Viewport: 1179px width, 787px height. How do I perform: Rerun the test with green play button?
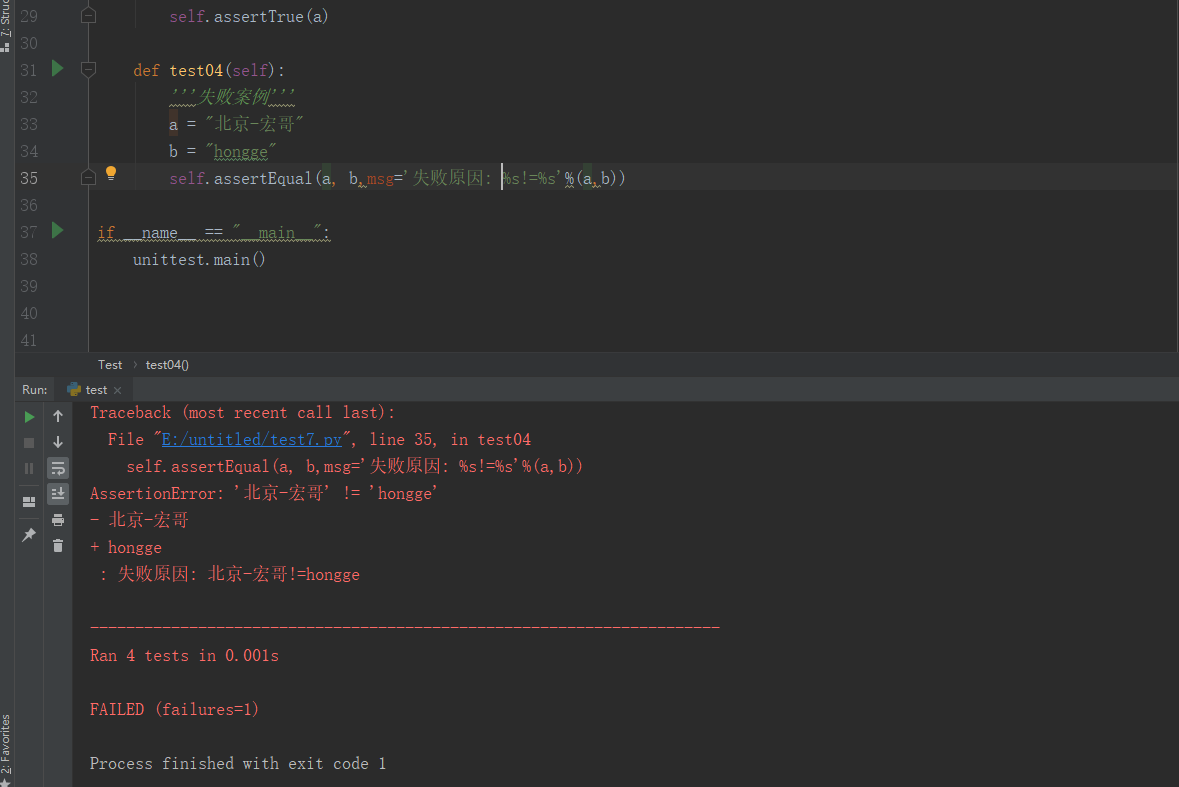(x=29, y=416)
